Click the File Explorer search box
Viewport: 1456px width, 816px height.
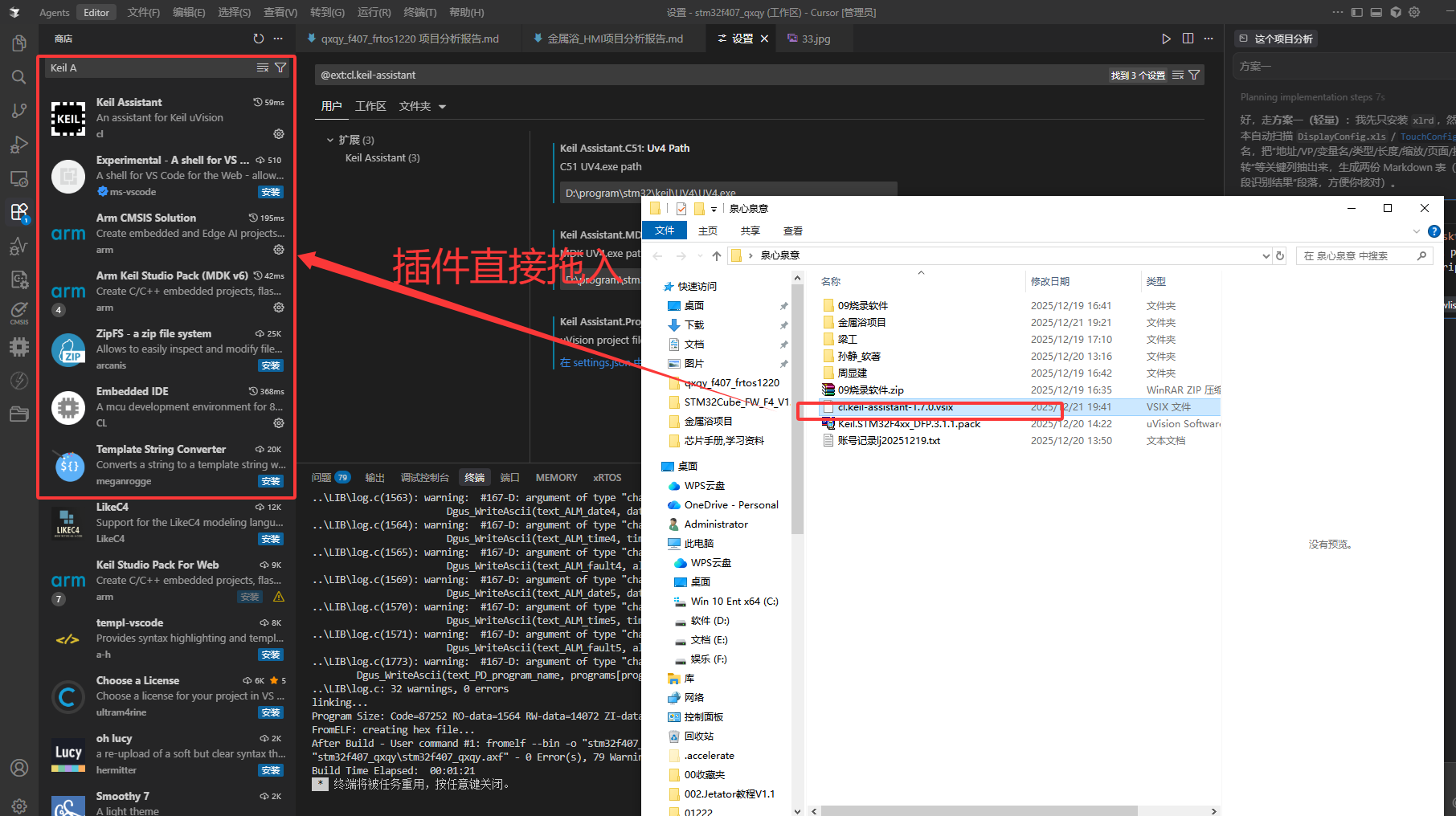coord(1364,255)
